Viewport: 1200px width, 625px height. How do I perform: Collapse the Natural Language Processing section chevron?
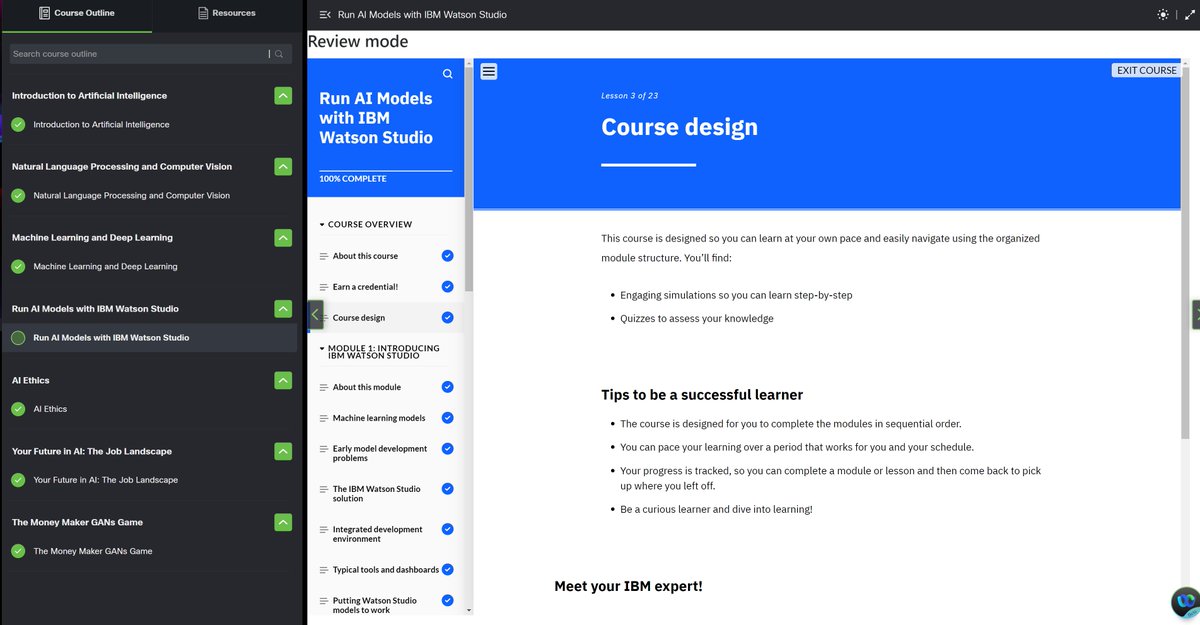click(283, 167)
